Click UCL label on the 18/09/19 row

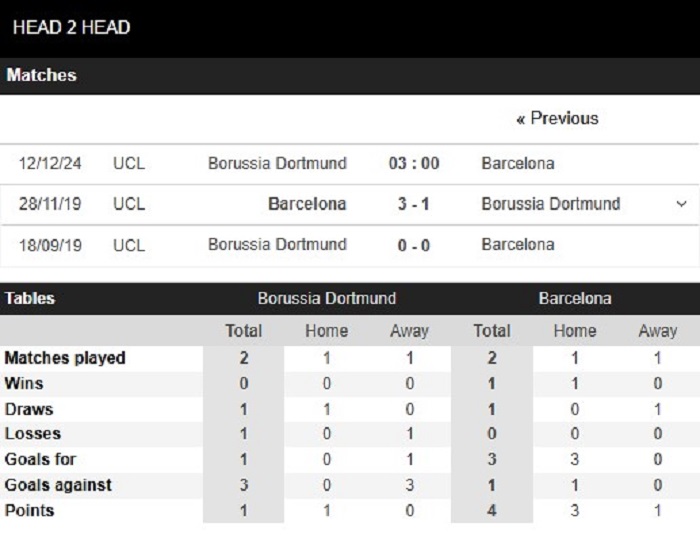pyautogui.click(x=129, y=245)
